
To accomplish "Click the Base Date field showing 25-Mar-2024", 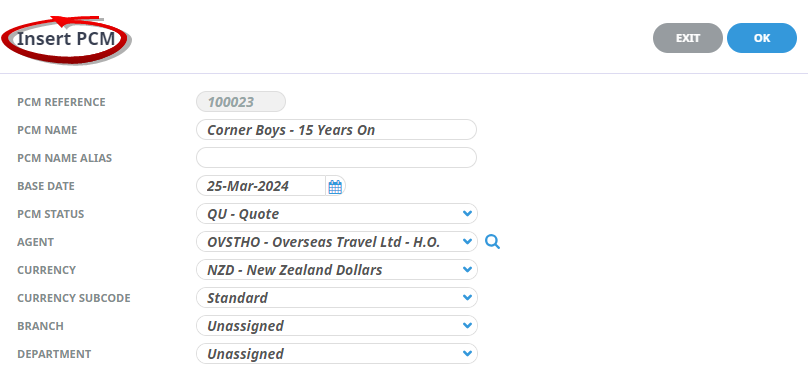I will coord(261,186).
